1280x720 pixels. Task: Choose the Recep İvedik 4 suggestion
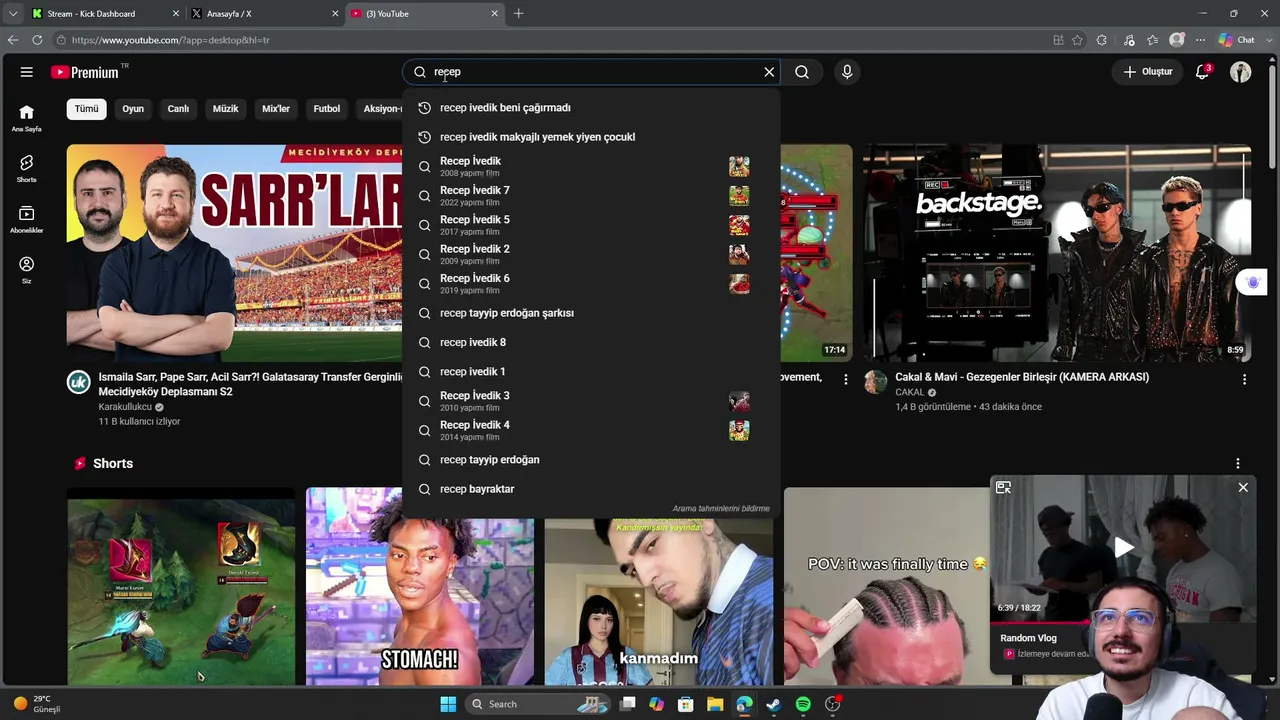[x=591, y=430]
